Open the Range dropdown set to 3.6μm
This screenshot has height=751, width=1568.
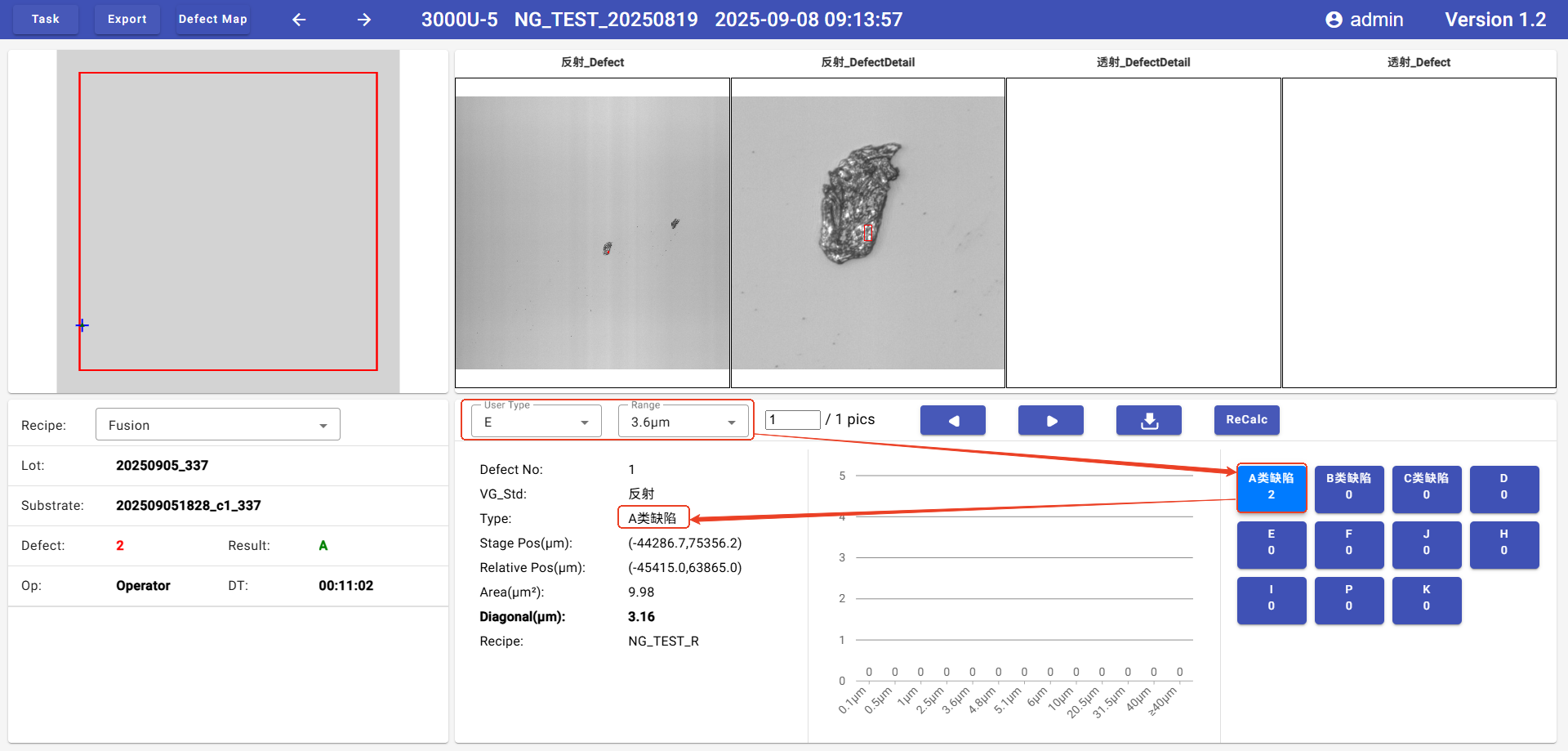683,422
